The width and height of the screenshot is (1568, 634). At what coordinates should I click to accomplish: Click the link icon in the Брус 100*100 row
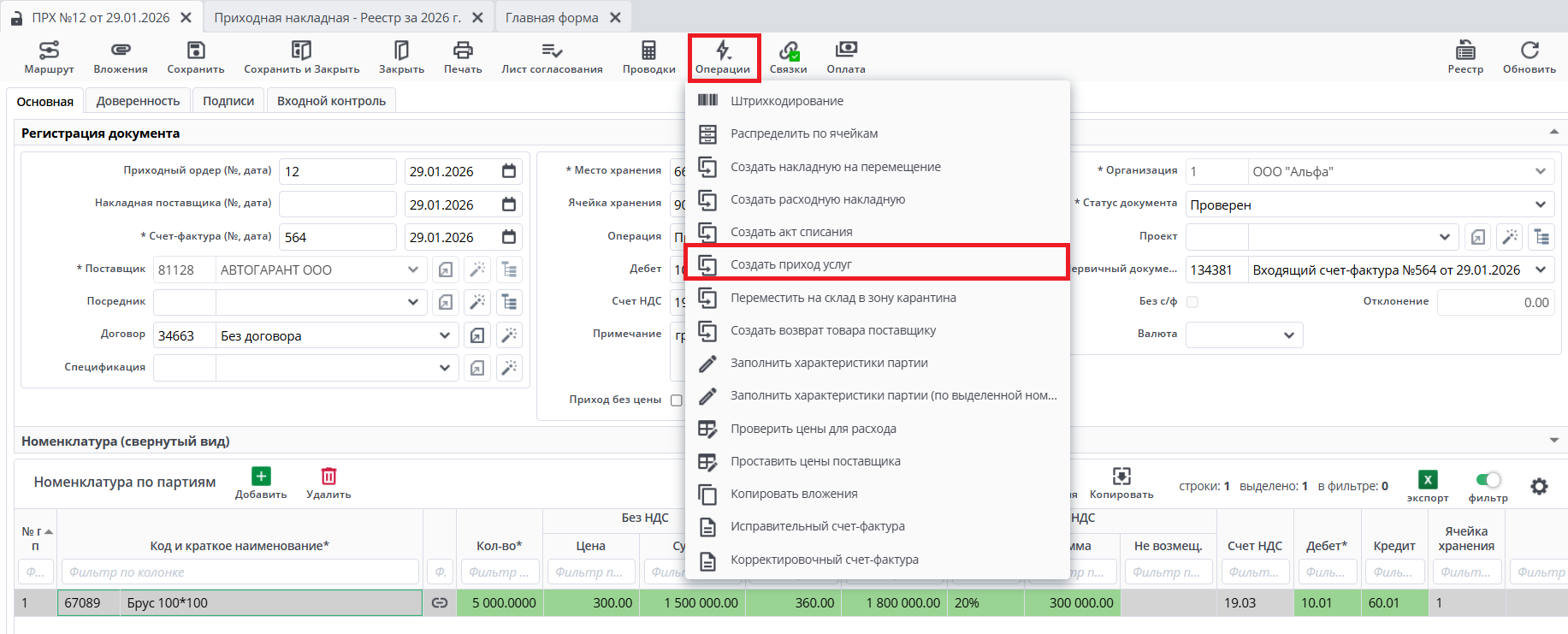[x=440, y=603]
